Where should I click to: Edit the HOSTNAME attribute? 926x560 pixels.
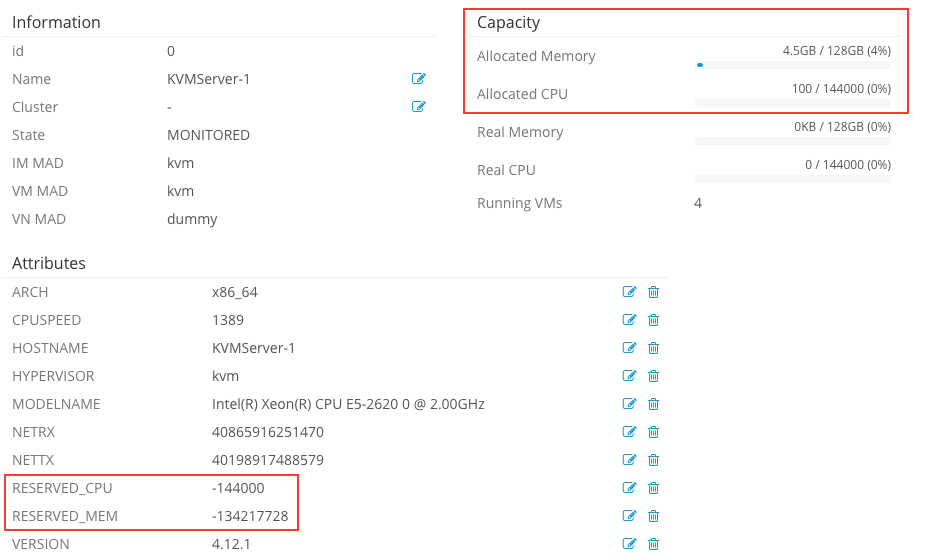coord(629,348)
